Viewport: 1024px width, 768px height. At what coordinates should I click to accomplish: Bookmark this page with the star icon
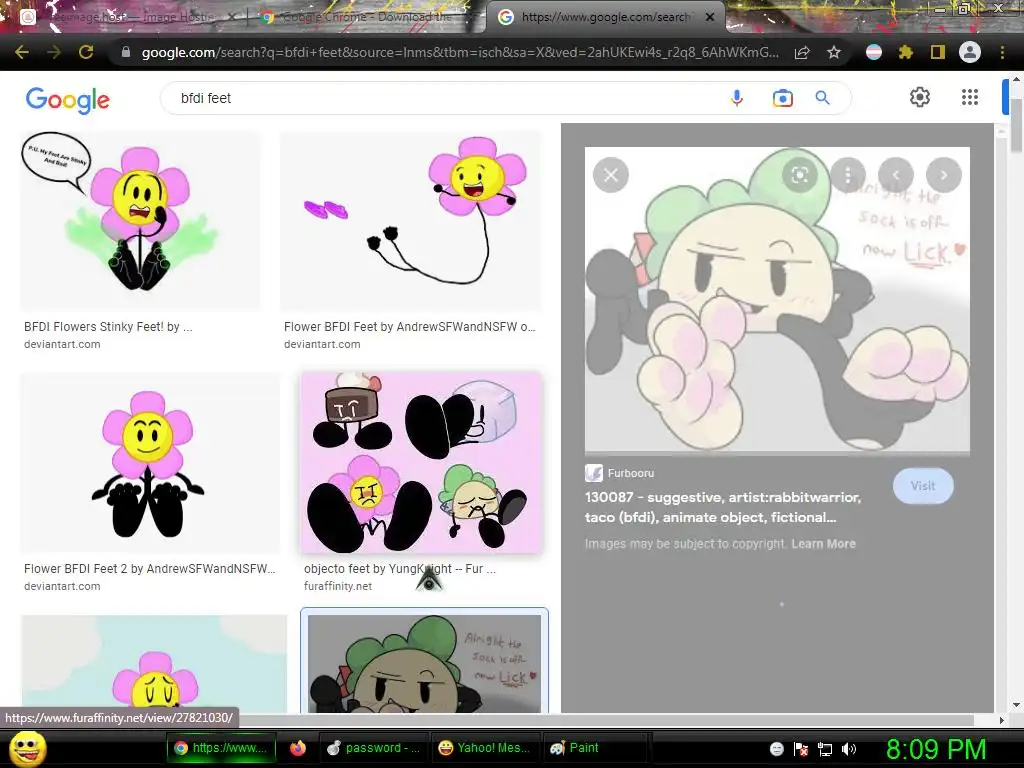coord(834,52)
